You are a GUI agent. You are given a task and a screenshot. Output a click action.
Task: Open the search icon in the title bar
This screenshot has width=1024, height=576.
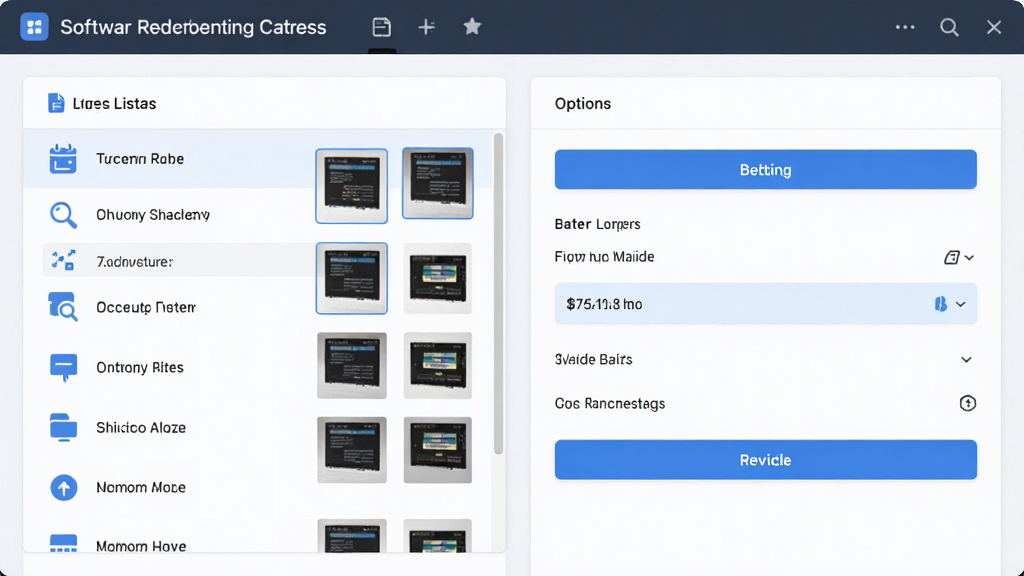coord(949,27)
